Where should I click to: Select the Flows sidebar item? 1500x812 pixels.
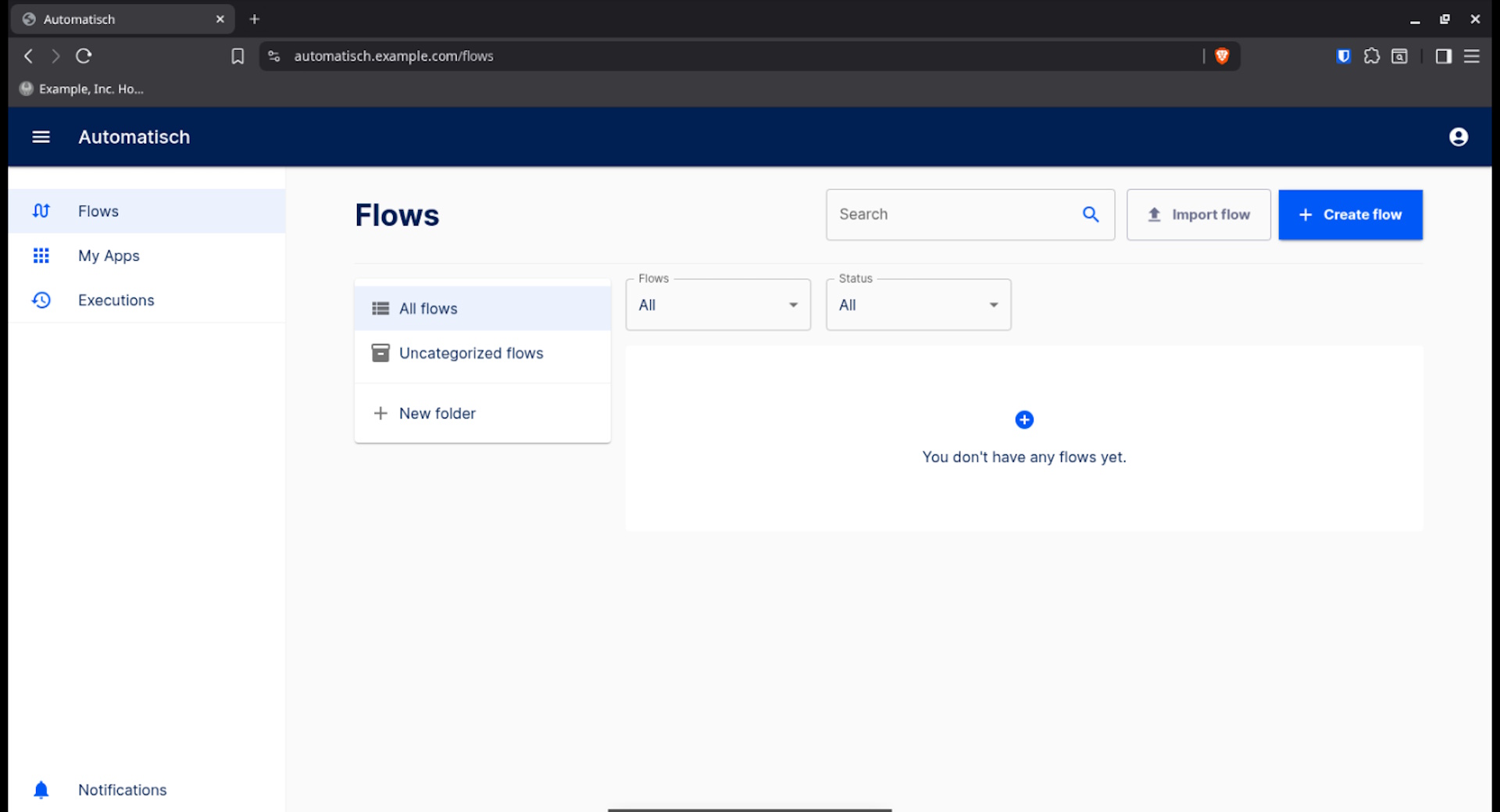(98, 212)
